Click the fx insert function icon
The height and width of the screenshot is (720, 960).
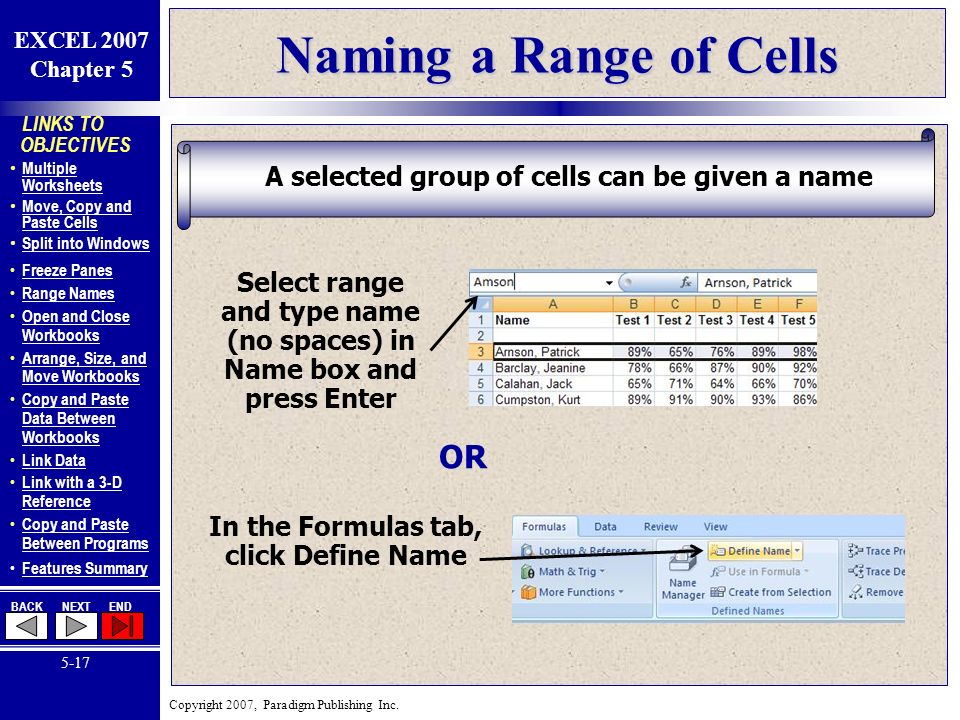pyautogui.click(x=686, y=282)
